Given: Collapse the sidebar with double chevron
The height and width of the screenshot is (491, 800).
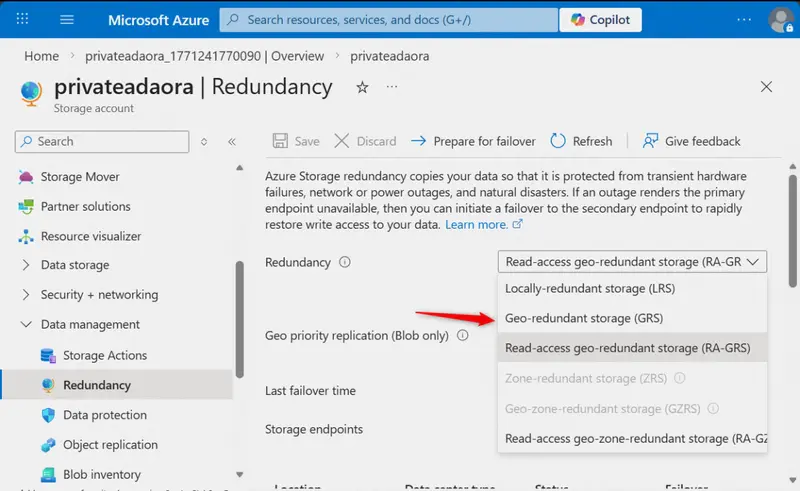Looking at the screenshot, I should 232,141.
